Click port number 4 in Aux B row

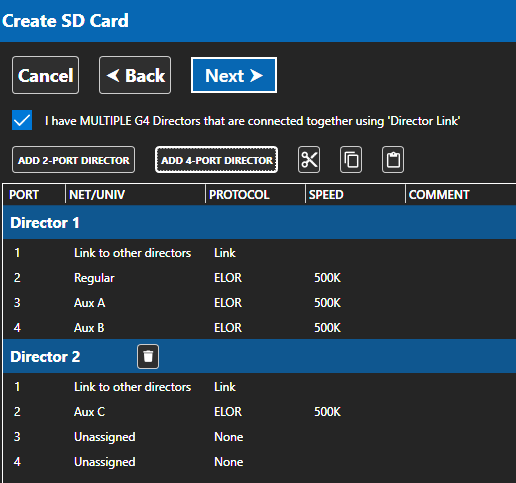pyautogui.click(x=17, y=328)
